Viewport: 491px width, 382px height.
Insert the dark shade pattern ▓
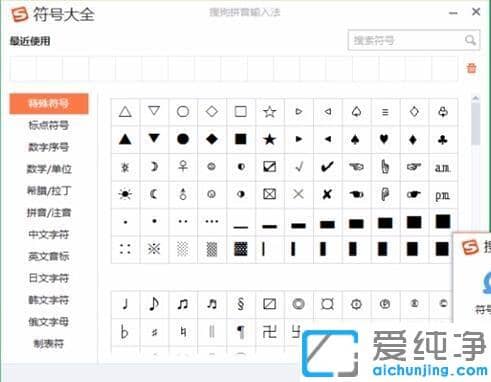tap(241, 249)
